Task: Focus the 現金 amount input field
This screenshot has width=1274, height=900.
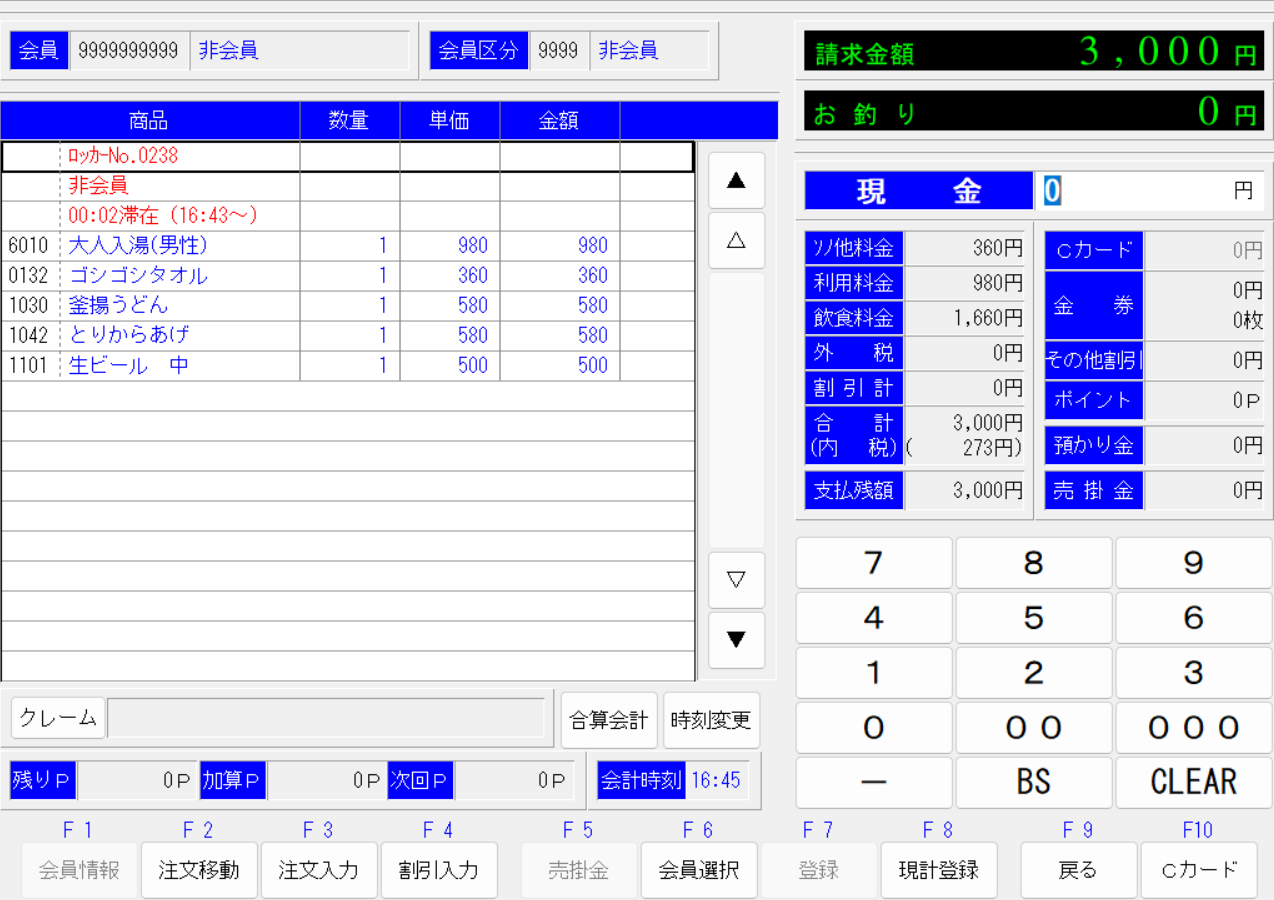Action: point(1148,191)
